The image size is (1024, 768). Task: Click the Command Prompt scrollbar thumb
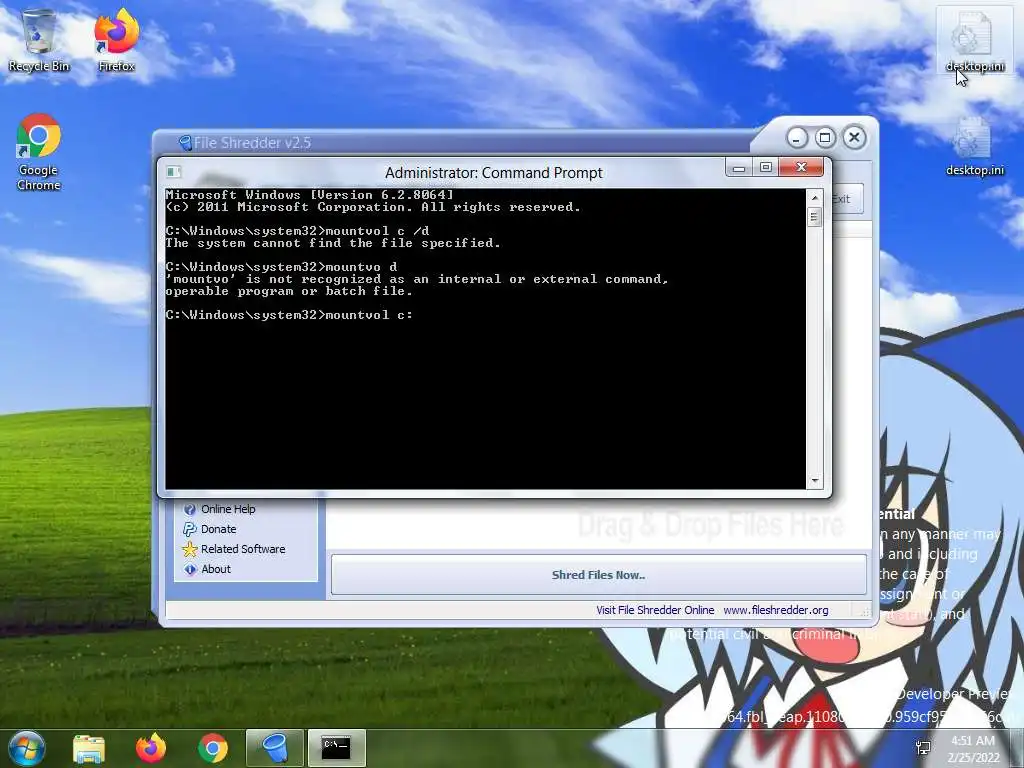(814, 216)
